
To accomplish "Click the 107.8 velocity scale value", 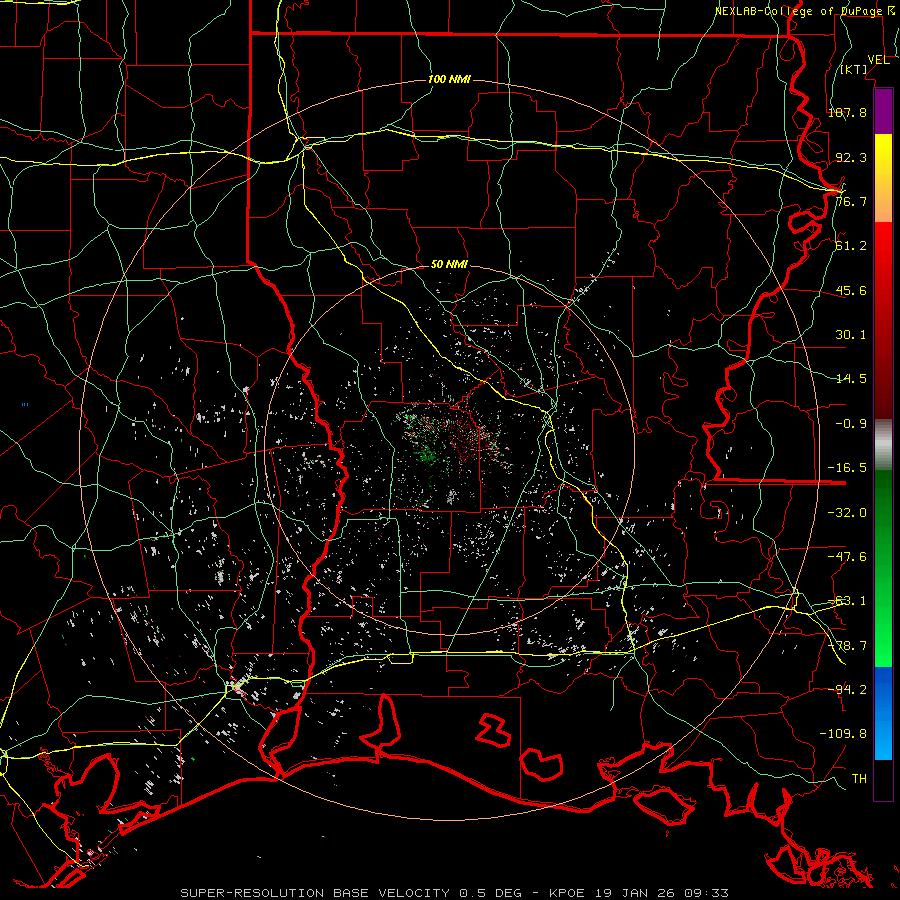I will pos(847,112).
